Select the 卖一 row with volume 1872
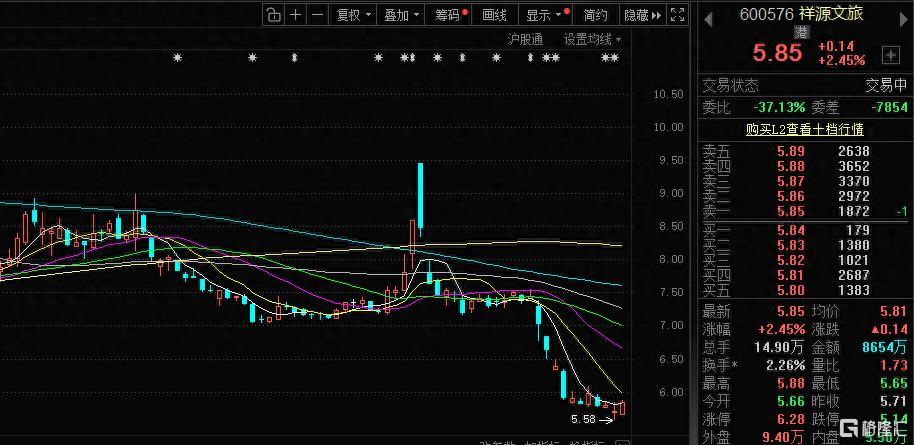The height and width of the screenshot is (445, 914). click(804, 211)
